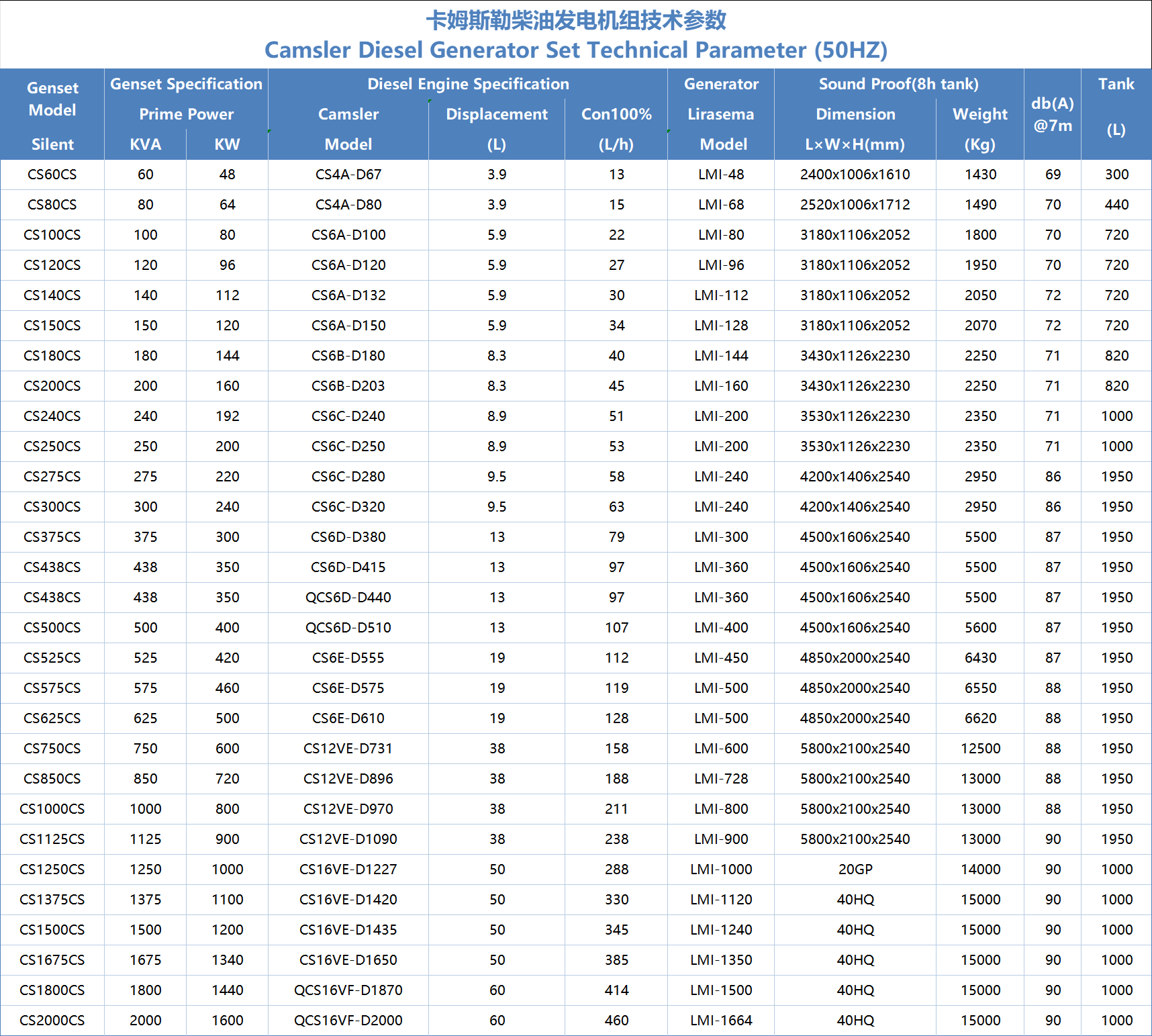Select the "CS180CS" model cell
The width and height of the screenshot is (1152, 1036).
(52, 356)
